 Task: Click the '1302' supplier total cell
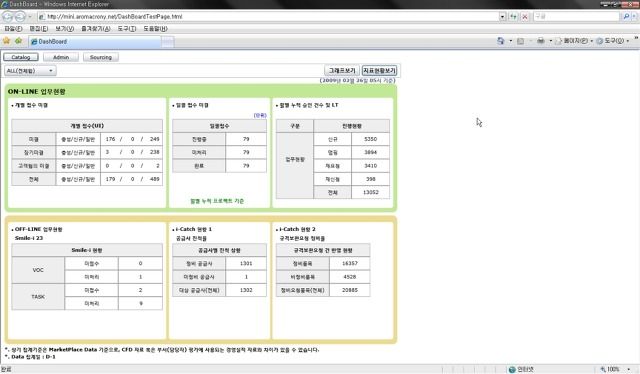(246, 290)
